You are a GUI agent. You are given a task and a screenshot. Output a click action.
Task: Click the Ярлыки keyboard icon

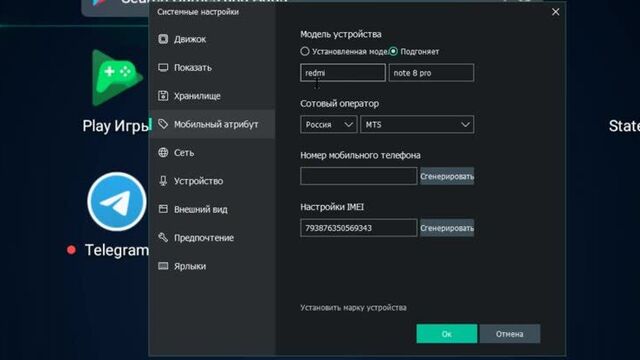click(x=163, y=266)
